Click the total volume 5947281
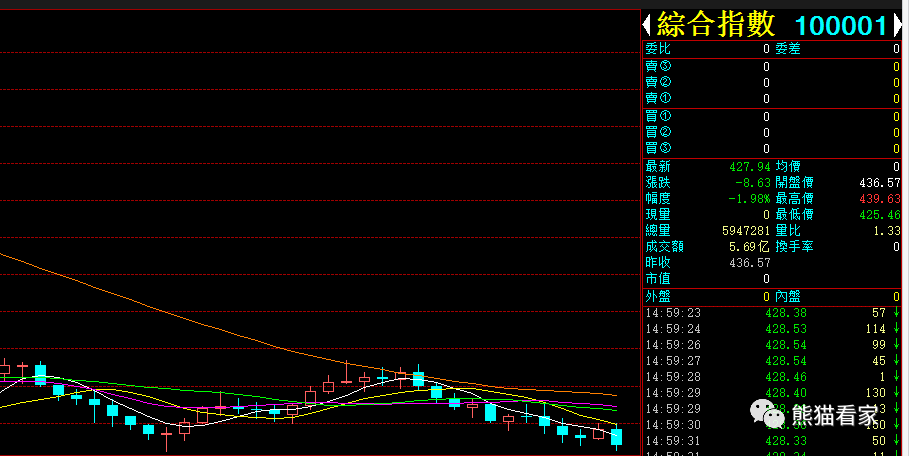 746,231
